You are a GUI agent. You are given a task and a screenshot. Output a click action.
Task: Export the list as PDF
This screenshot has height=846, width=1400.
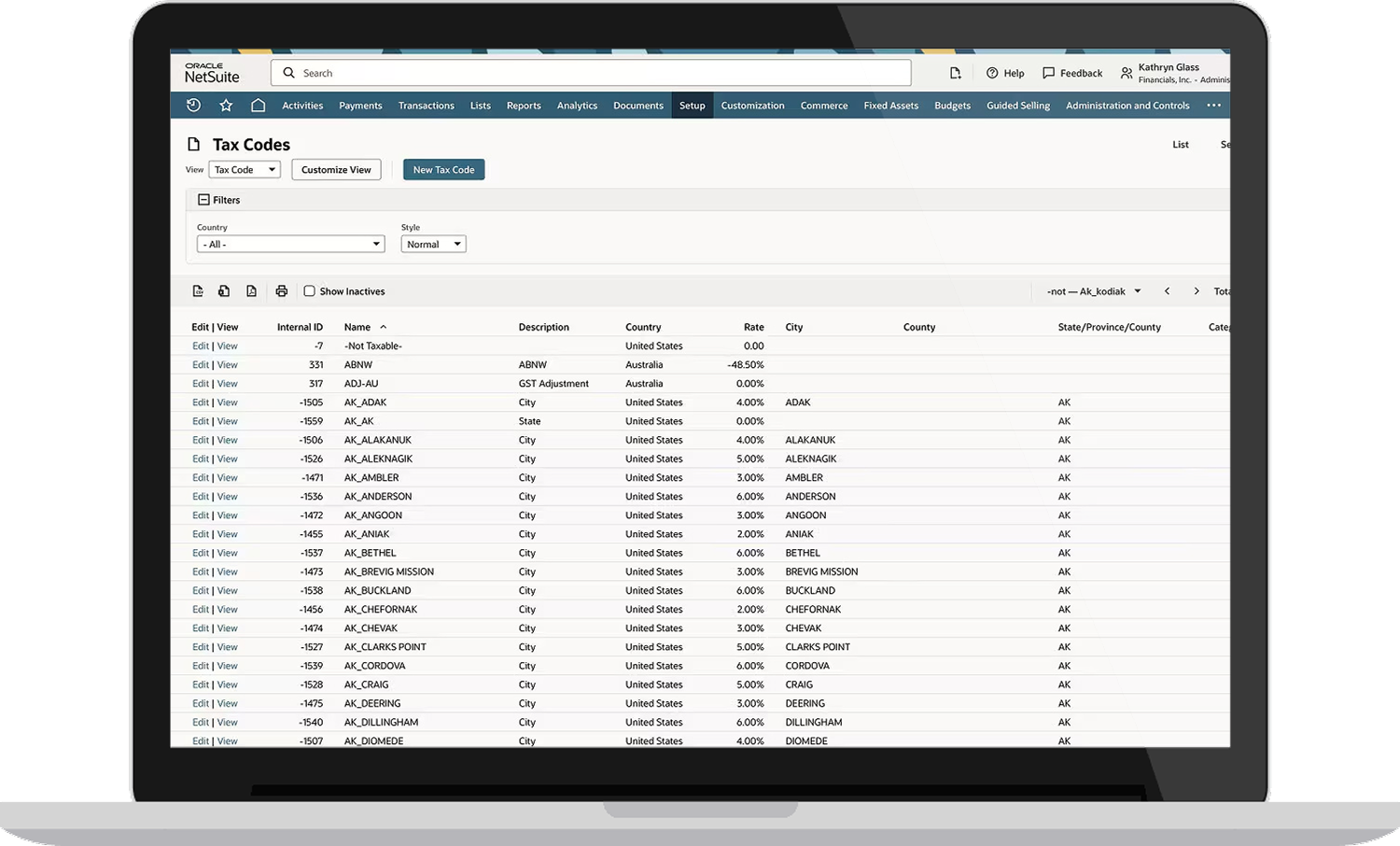pos(251,291)
